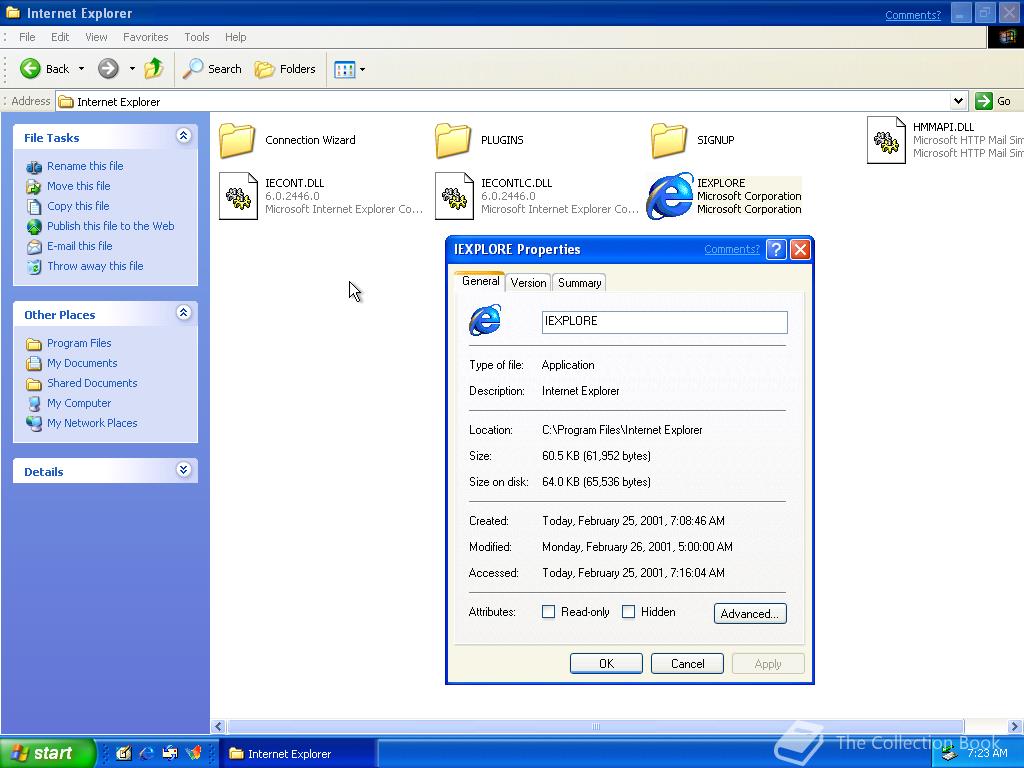Viewport: 1024px width, 768px height.
Task: Open the View menu
Action: (96, 37)
